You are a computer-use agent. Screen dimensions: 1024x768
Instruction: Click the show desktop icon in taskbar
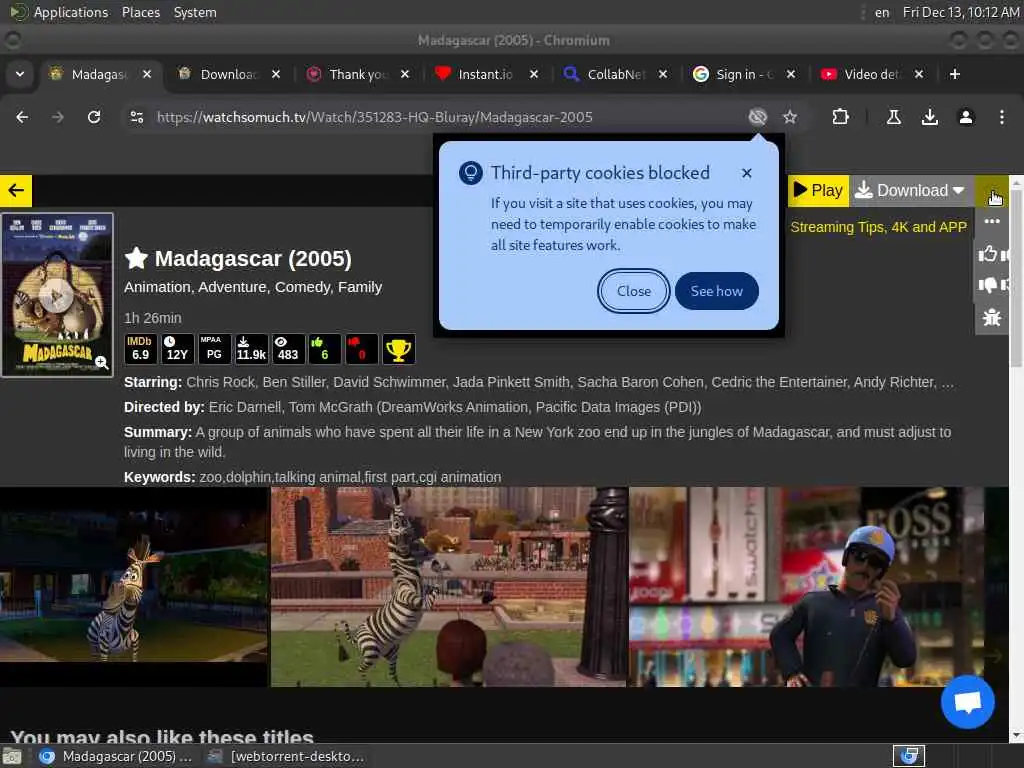tap(12, 756)
